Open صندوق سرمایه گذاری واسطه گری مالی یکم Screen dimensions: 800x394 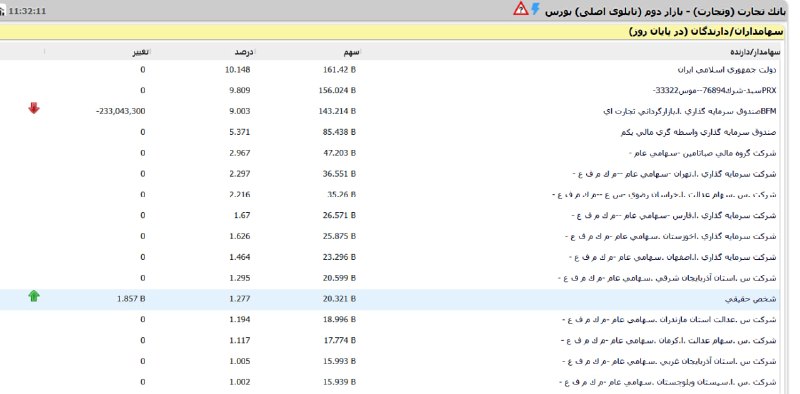[698, 132]
